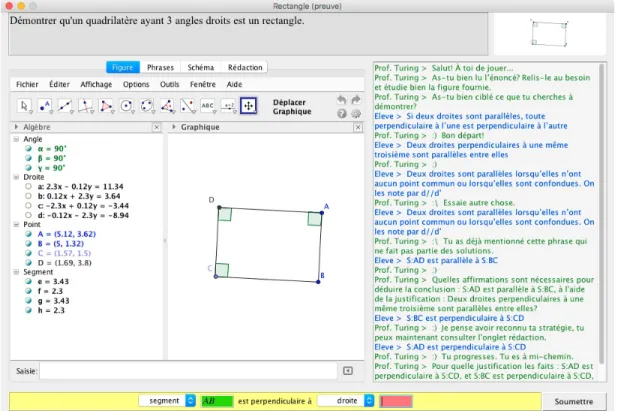Switch to the Rédaction tab

(x=245, y=67)
